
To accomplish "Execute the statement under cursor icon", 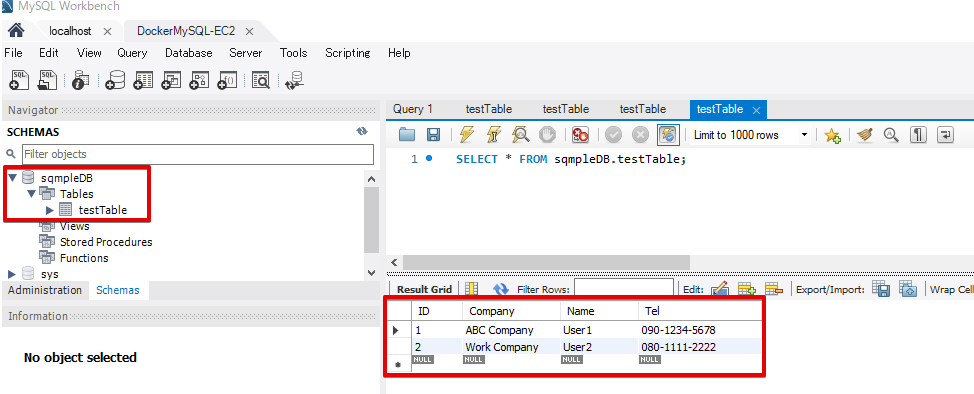I will pyautogui.click(x=494, y=134).
